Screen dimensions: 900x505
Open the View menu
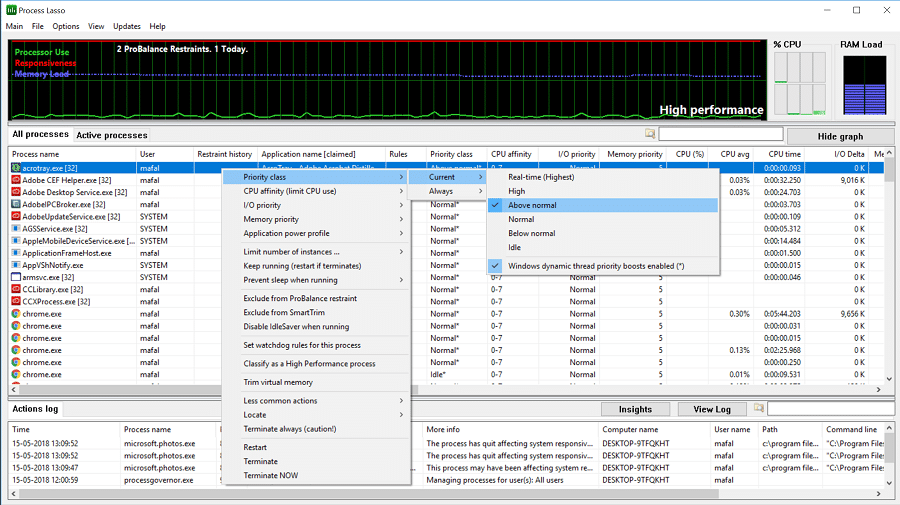pos(96,26)
